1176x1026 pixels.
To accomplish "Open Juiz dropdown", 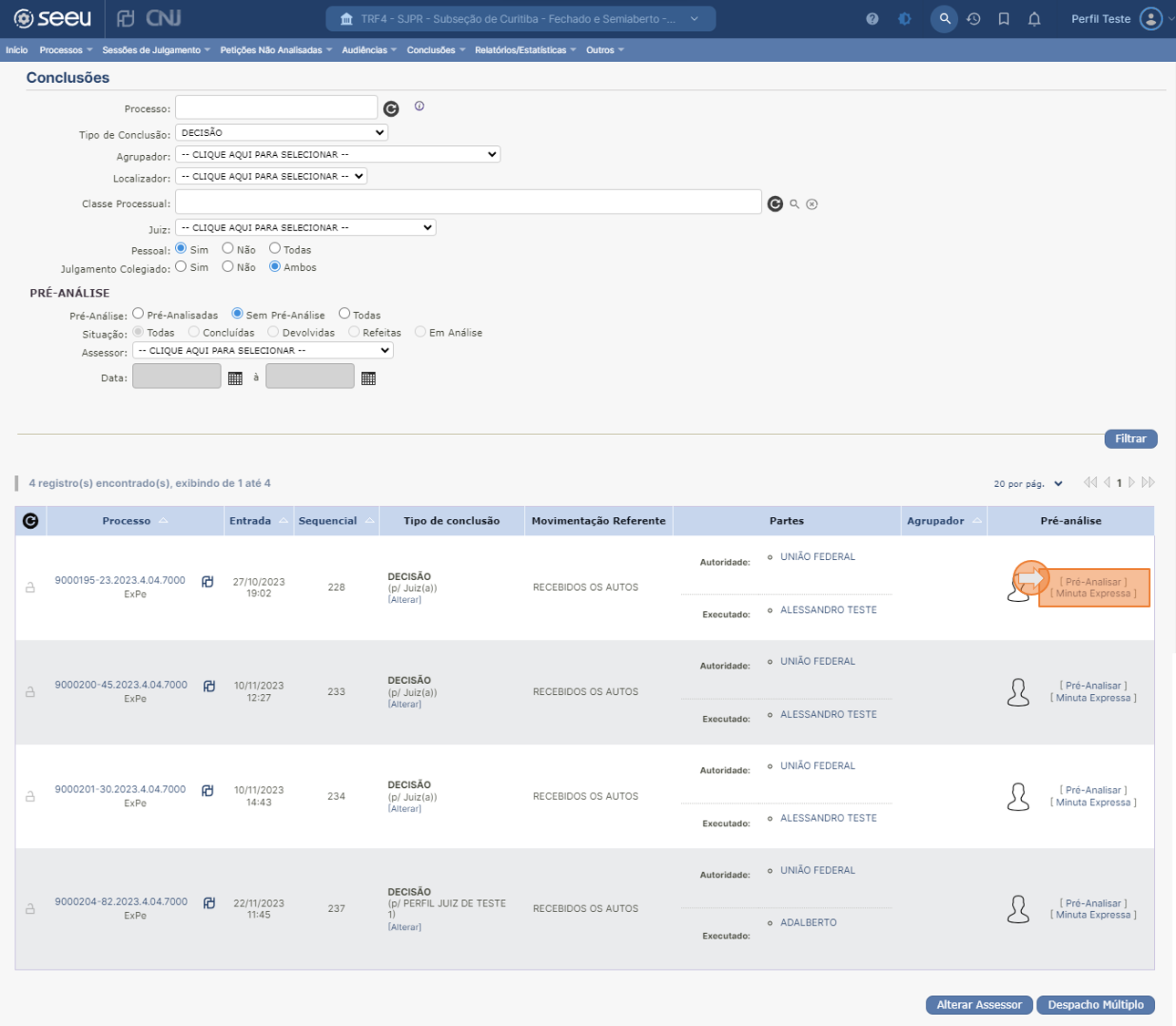I will [305, 227].
